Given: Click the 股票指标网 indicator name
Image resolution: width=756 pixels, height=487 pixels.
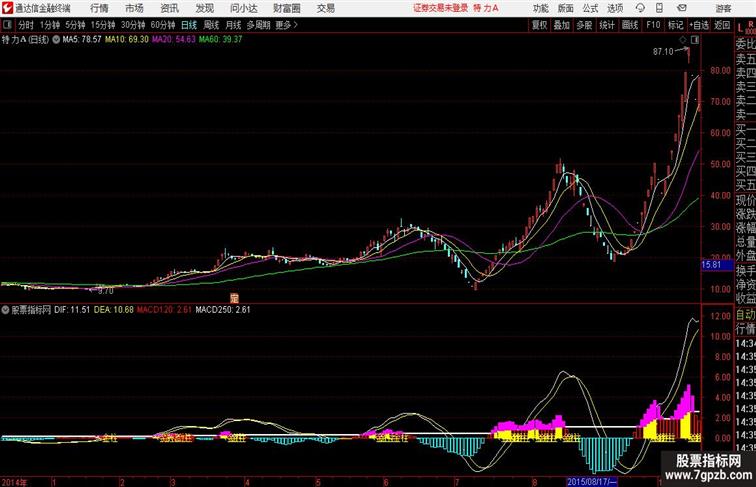Looking at the screenshot, I should (x=31, y=310).
